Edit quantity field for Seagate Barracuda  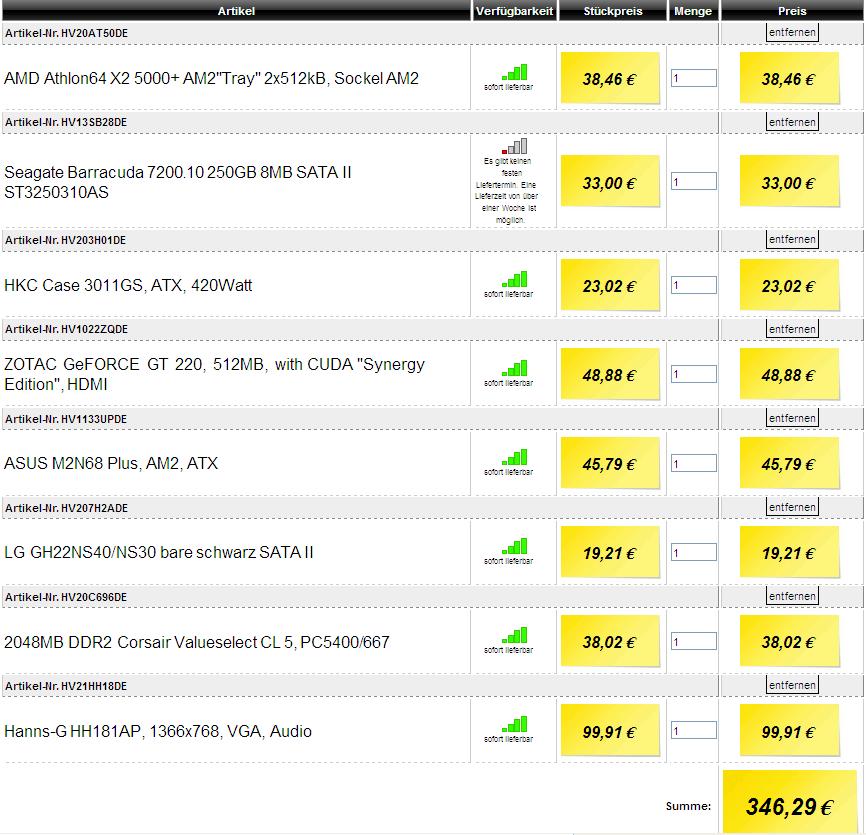(x=694, y=181)
